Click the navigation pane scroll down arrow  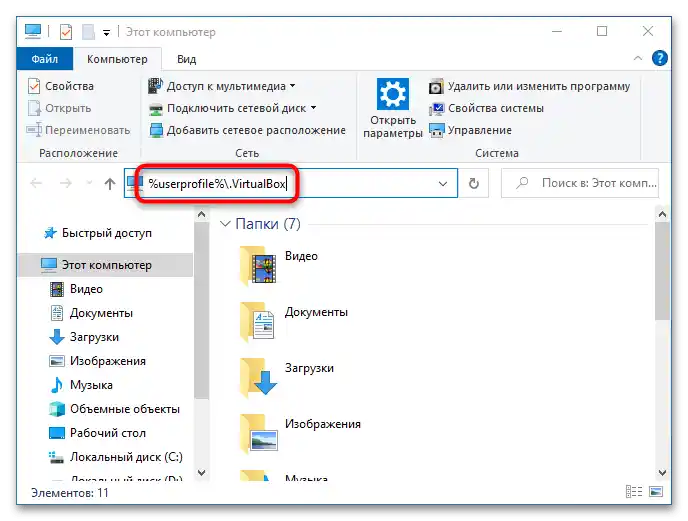click(201, 473)
